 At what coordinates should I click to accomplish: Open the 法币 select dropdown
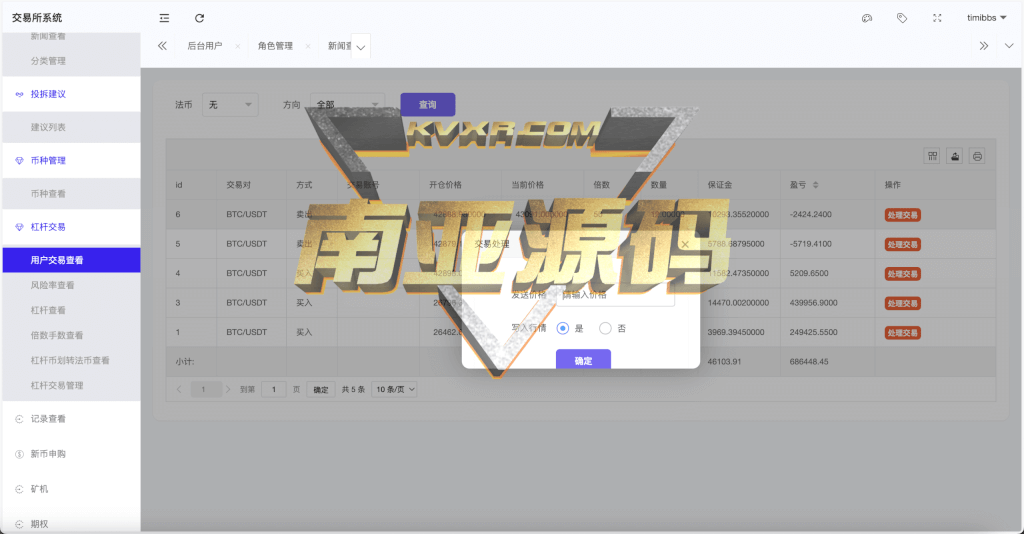coord(230,104)
